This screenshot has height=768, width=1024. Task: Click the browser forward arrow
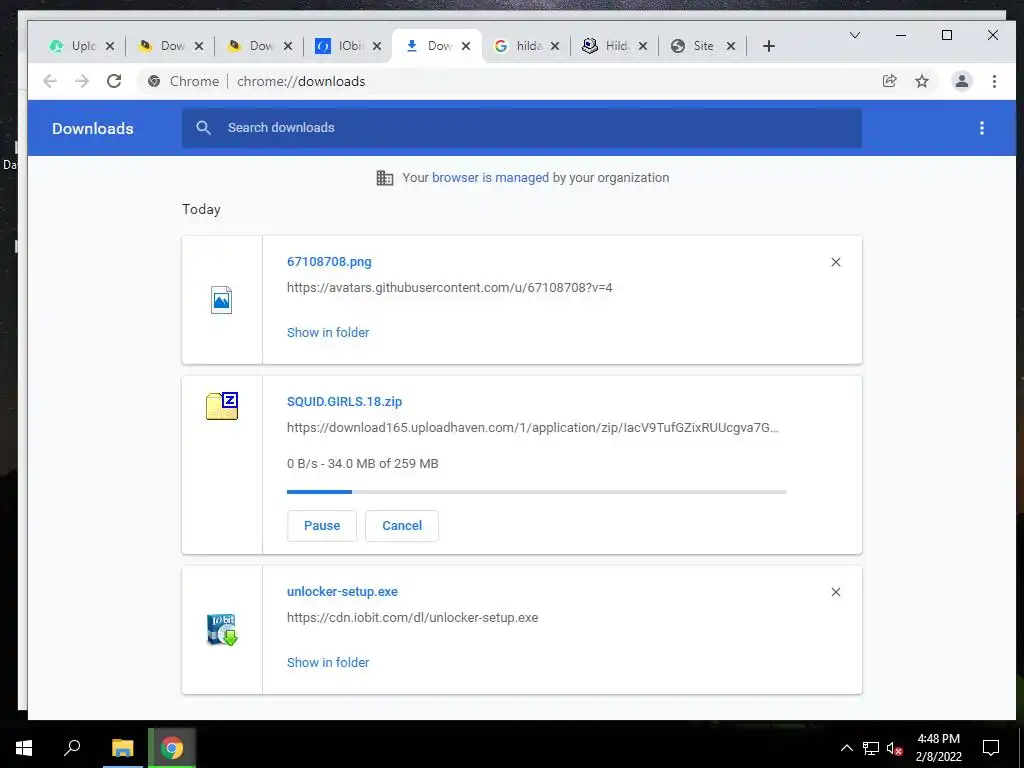point(82,81)
